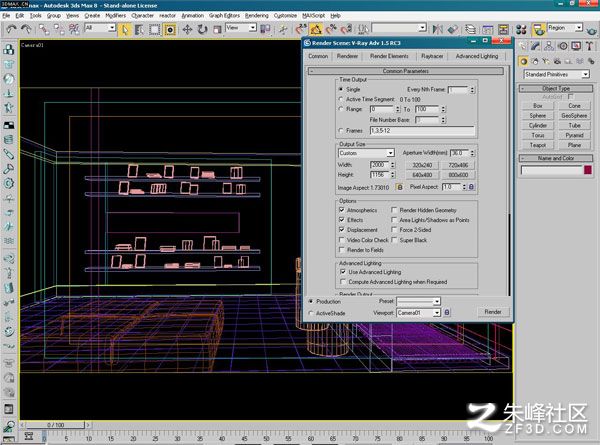Screen dimensions: 600x445
Task: Uncheck the Displacement option
Action: (x=342, y=230)
